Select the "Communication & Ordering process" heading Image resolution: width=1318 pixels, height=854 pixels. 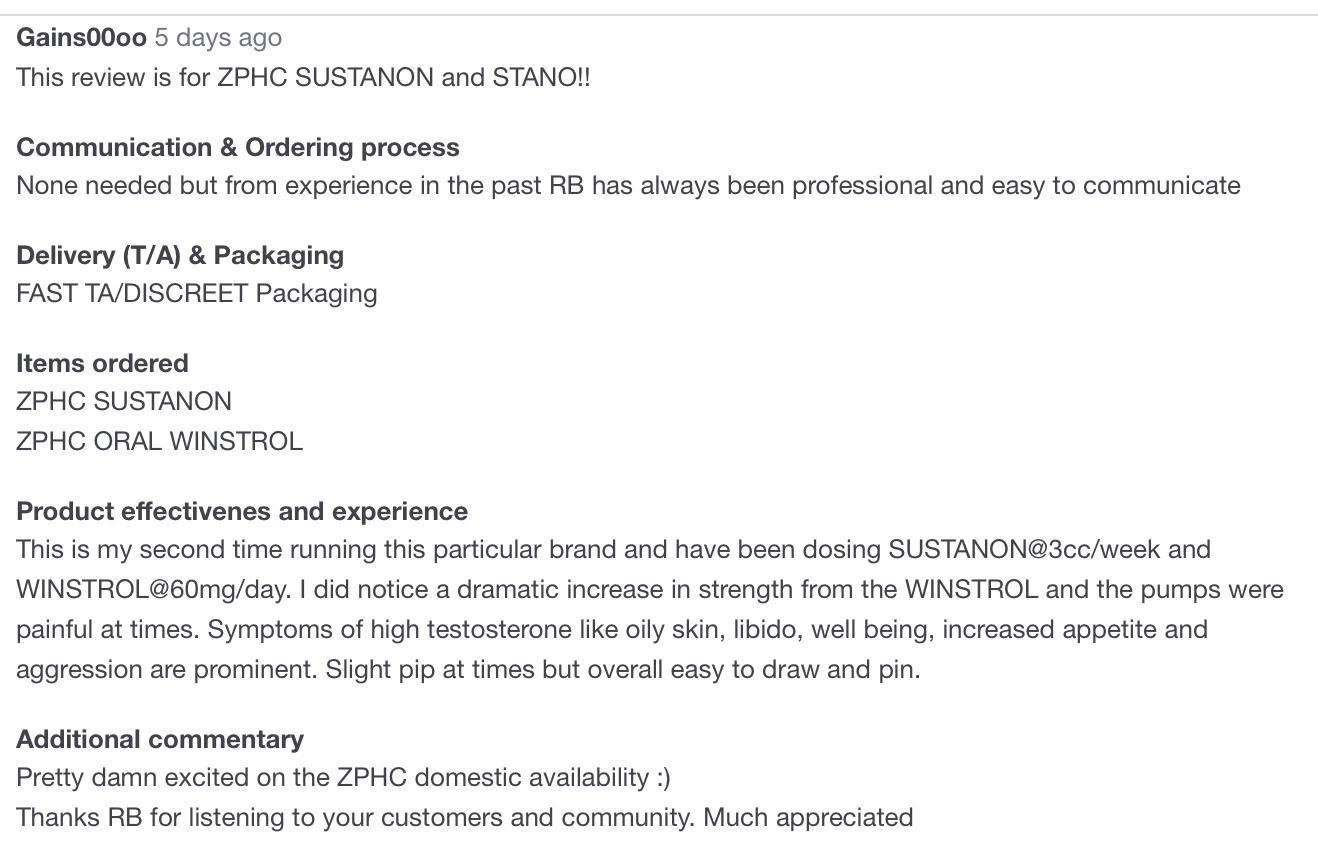click(238, 147)
